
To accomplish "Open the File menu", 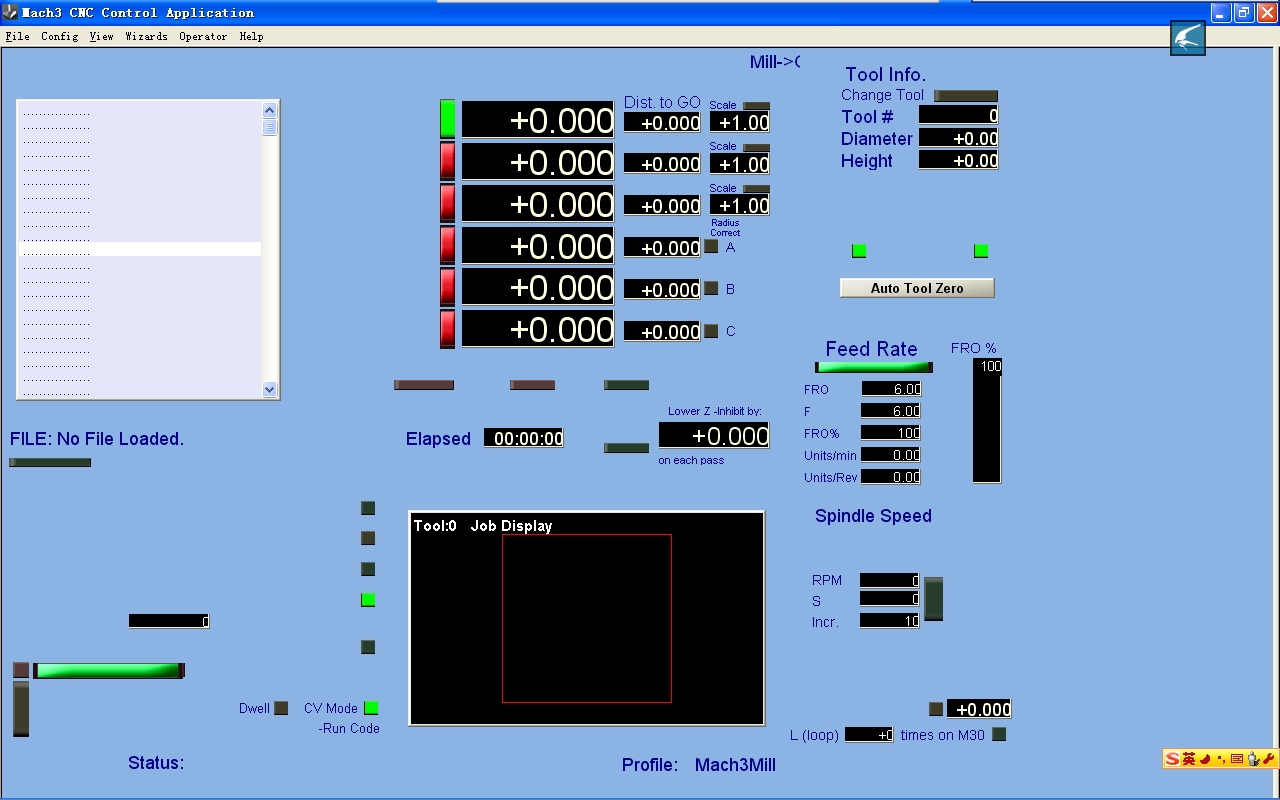I will click(17, 36).
